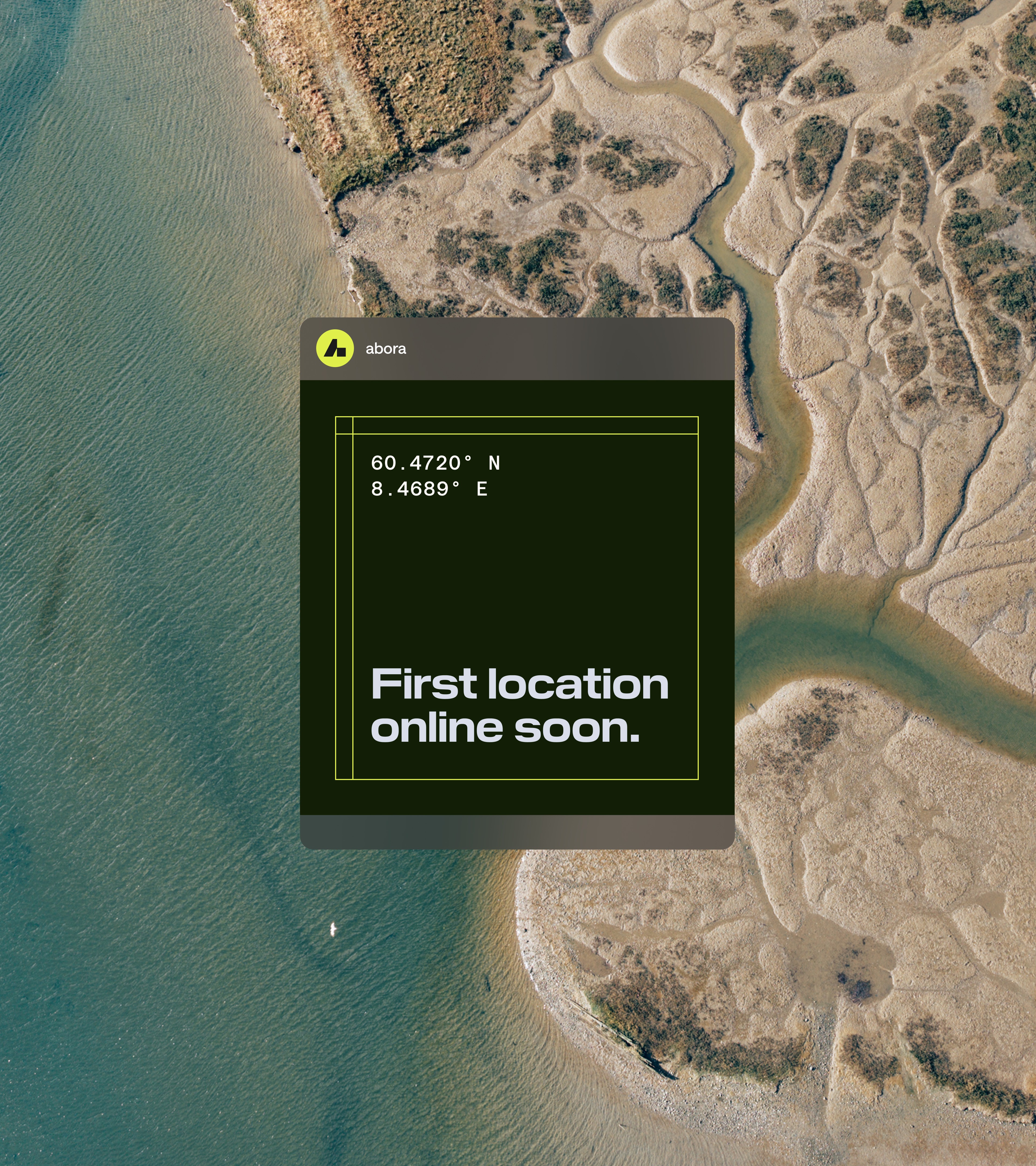Select the 60.4720° N latitude text

tap(436, 463)
